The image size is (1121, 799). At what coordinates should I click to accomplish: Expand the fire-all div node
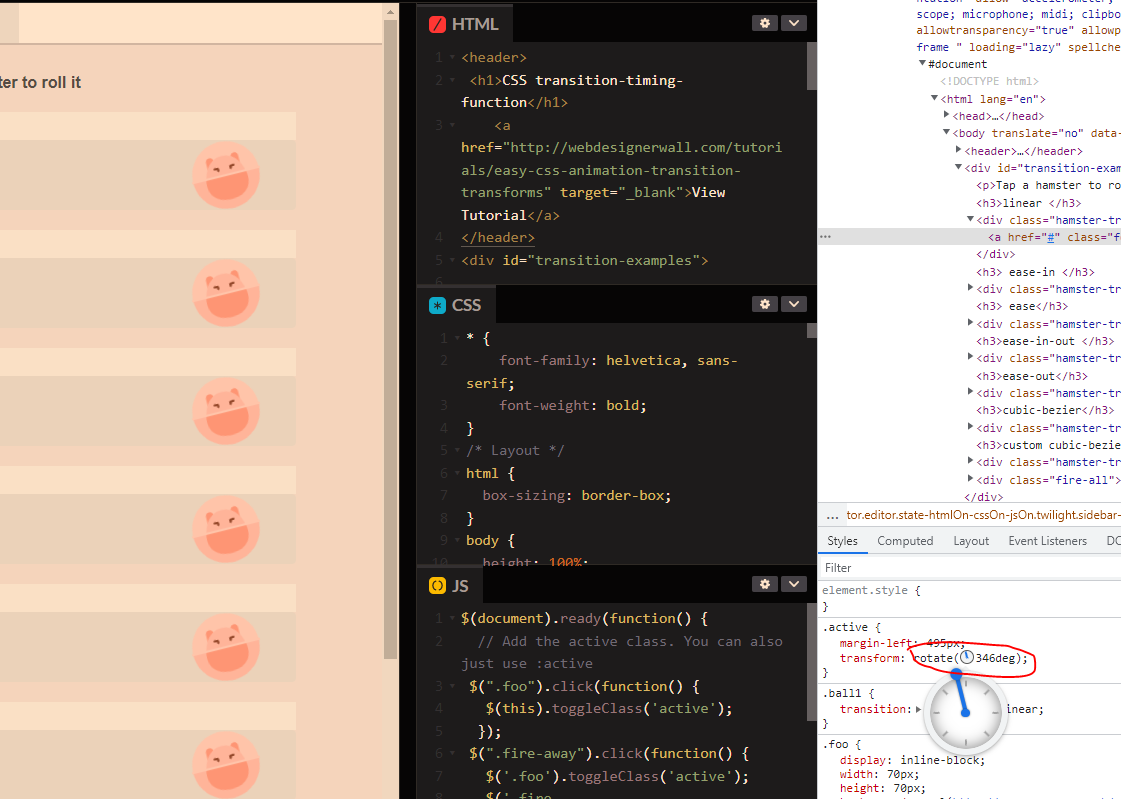pos(971,480)
